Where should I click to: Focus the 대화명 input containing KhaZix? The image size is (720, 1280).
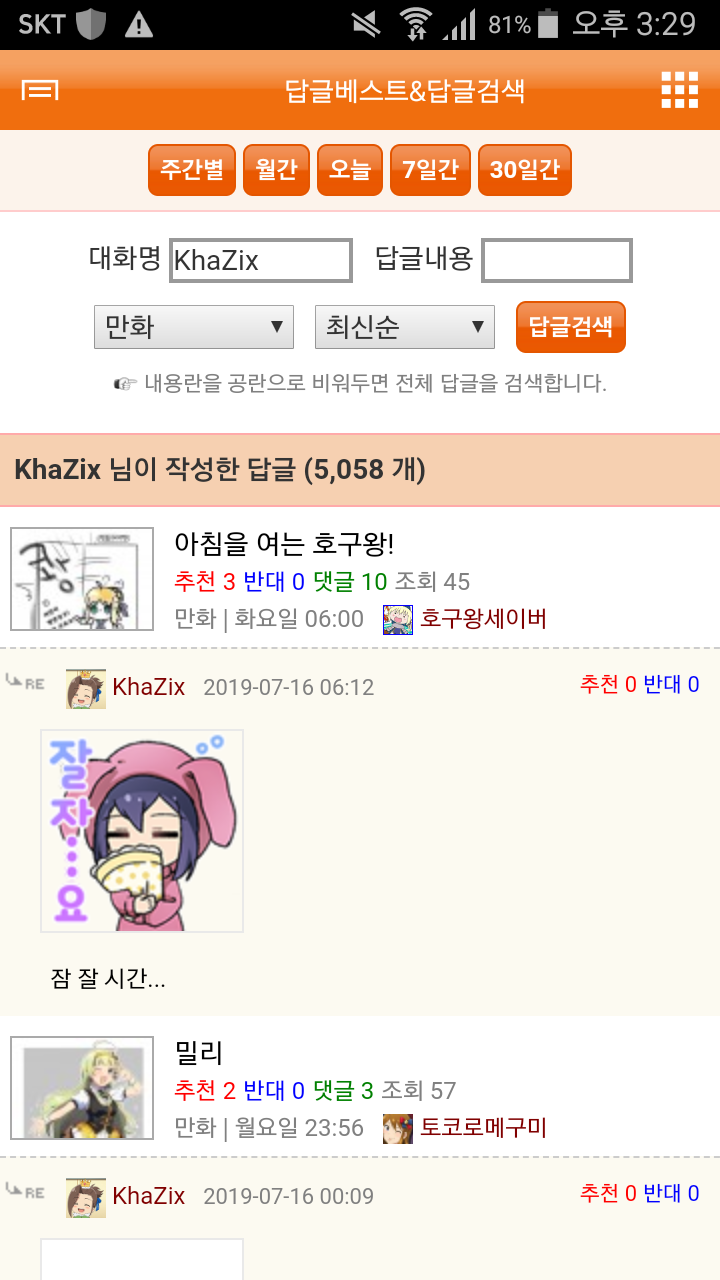(261, 261)
